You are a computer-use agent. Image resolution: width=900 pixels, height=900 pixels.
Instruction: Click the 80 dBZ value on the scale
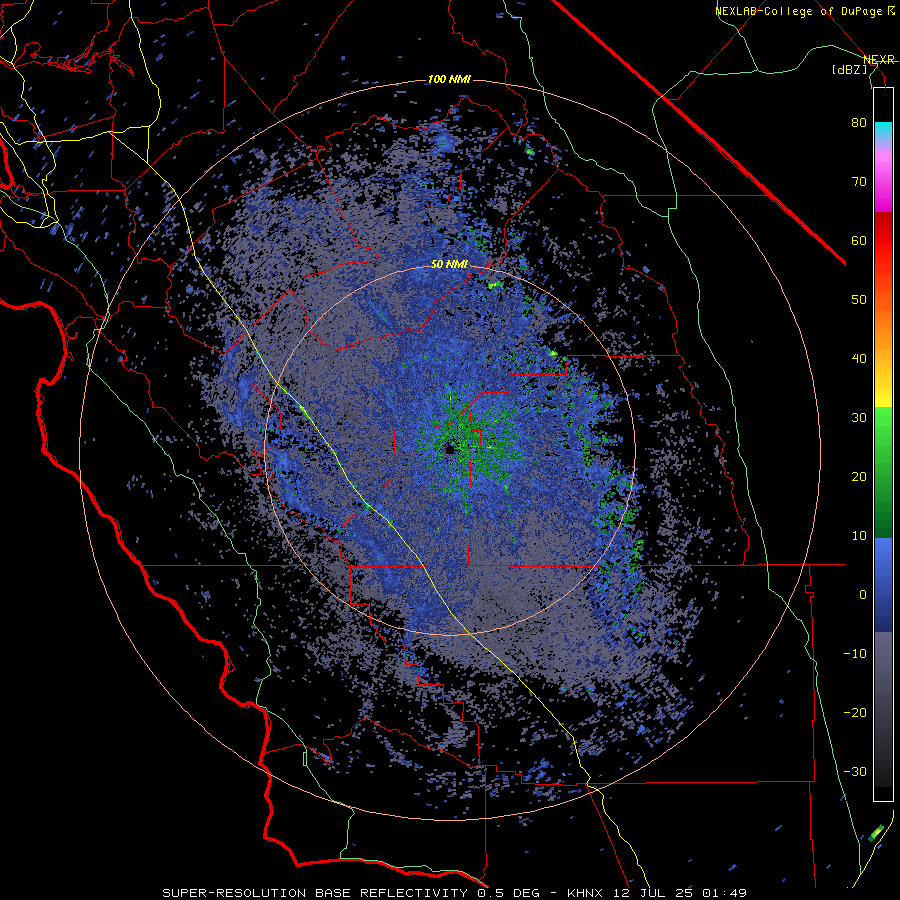coord(859,123)
